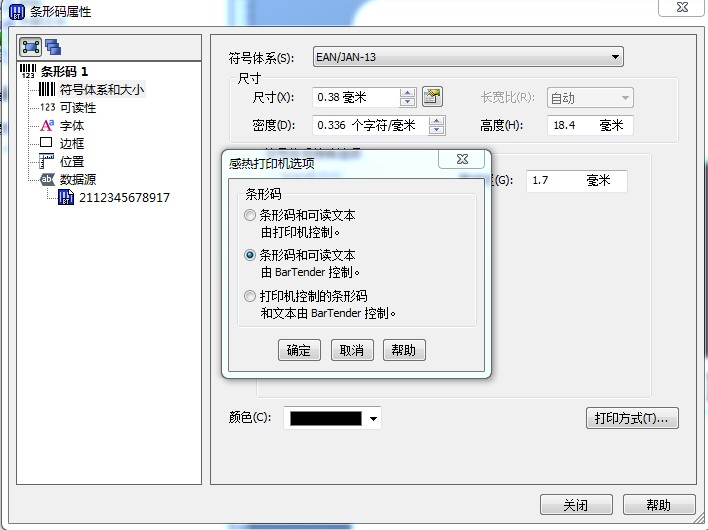Screen dimensions: 708x530
Task: Click the 取消 button in the dialog
Action: point(352,350)
